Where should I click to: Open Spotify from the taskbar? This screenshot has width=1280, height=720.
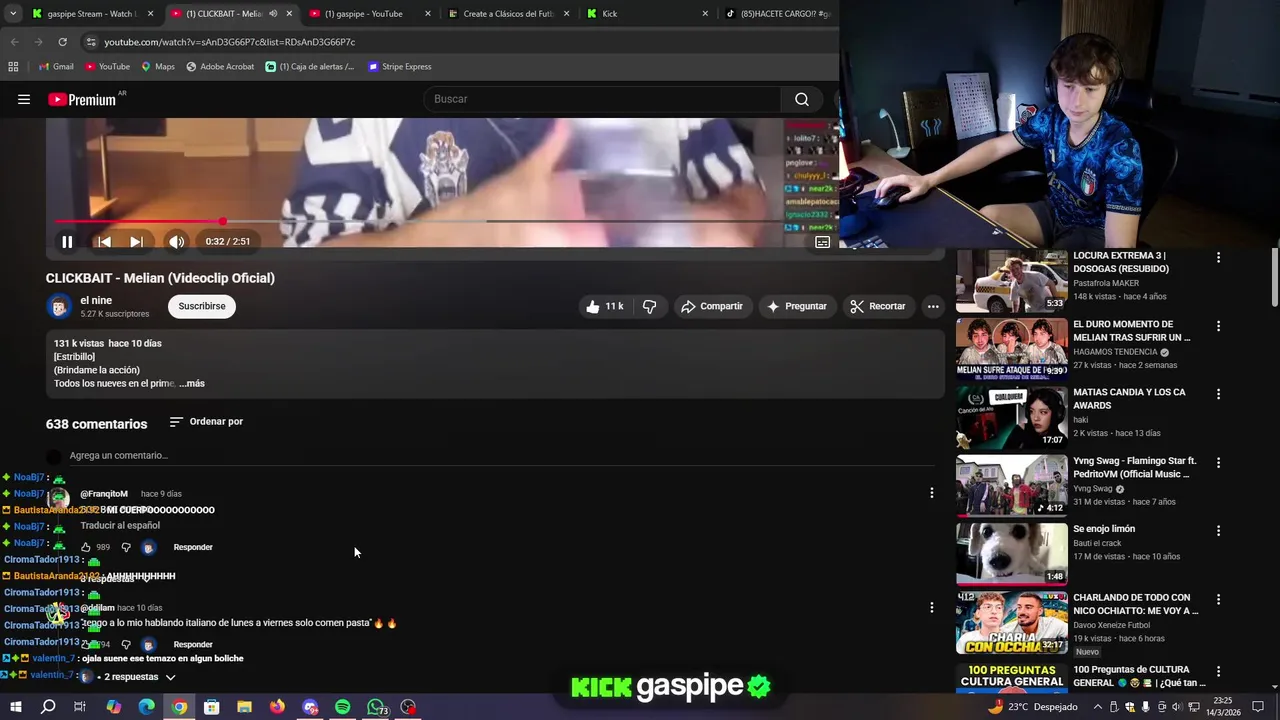tap(343, 707)
